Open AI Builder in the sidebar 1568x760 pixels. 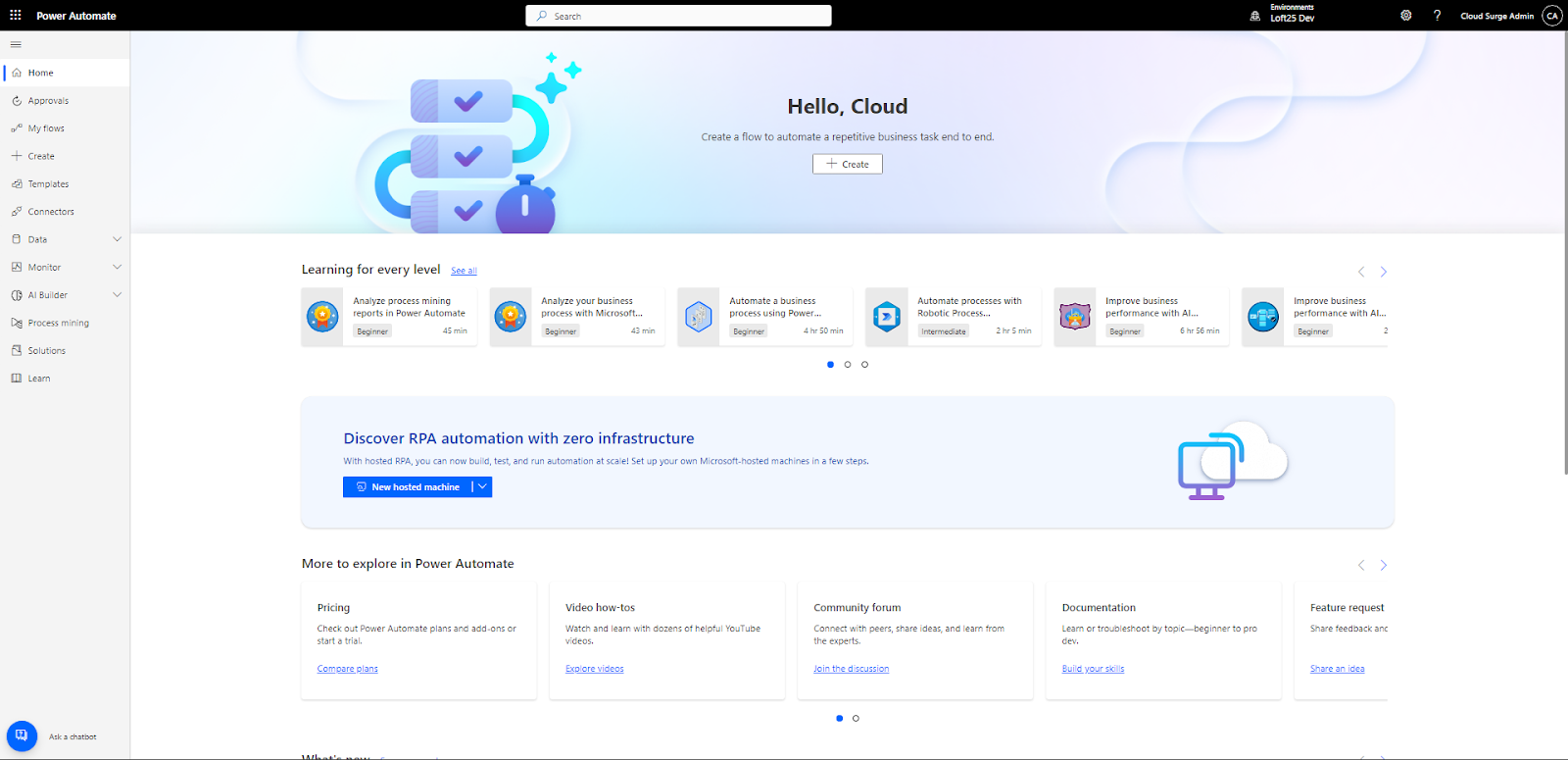click(65, 295)
